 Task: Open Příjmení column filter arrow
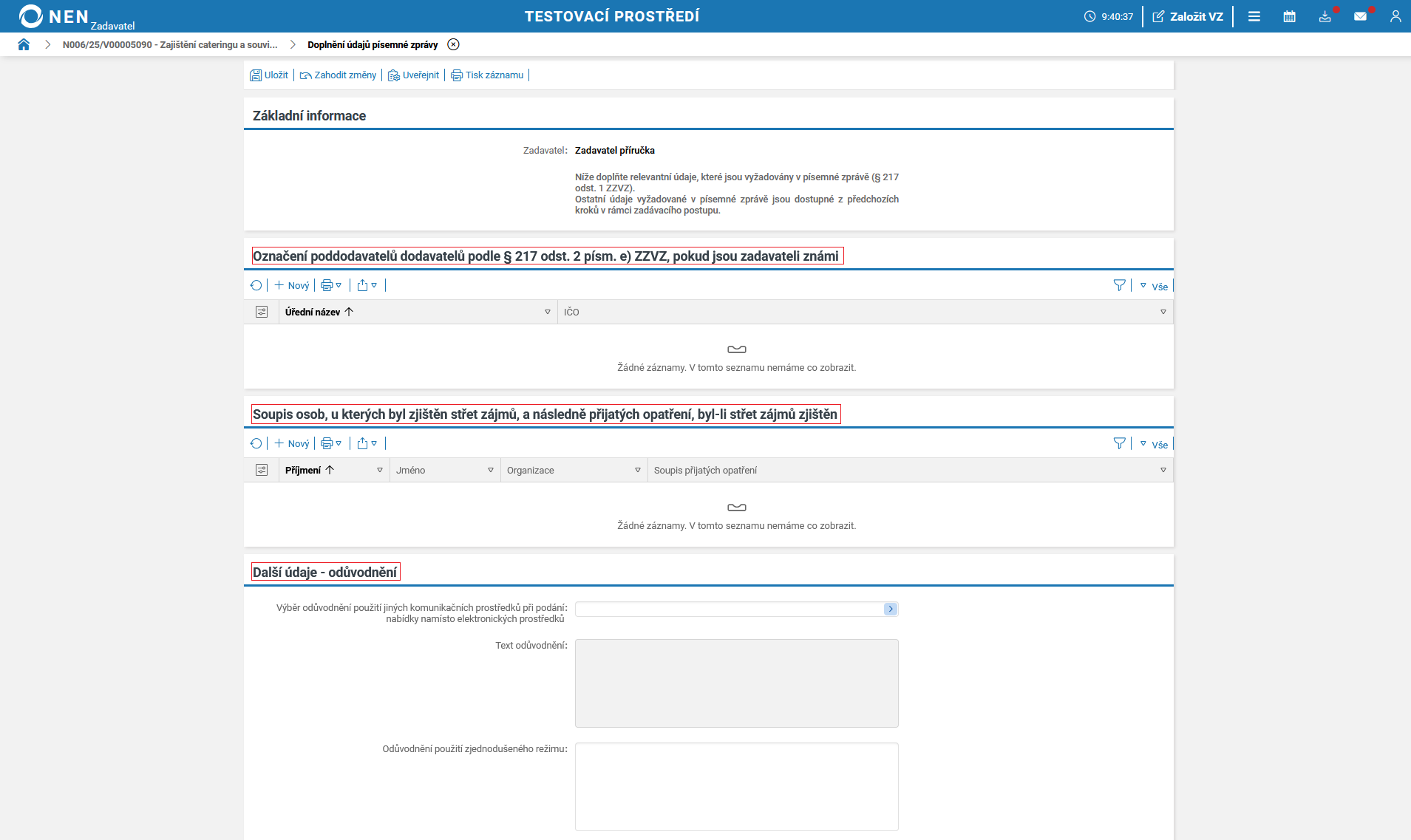(380, 470)
